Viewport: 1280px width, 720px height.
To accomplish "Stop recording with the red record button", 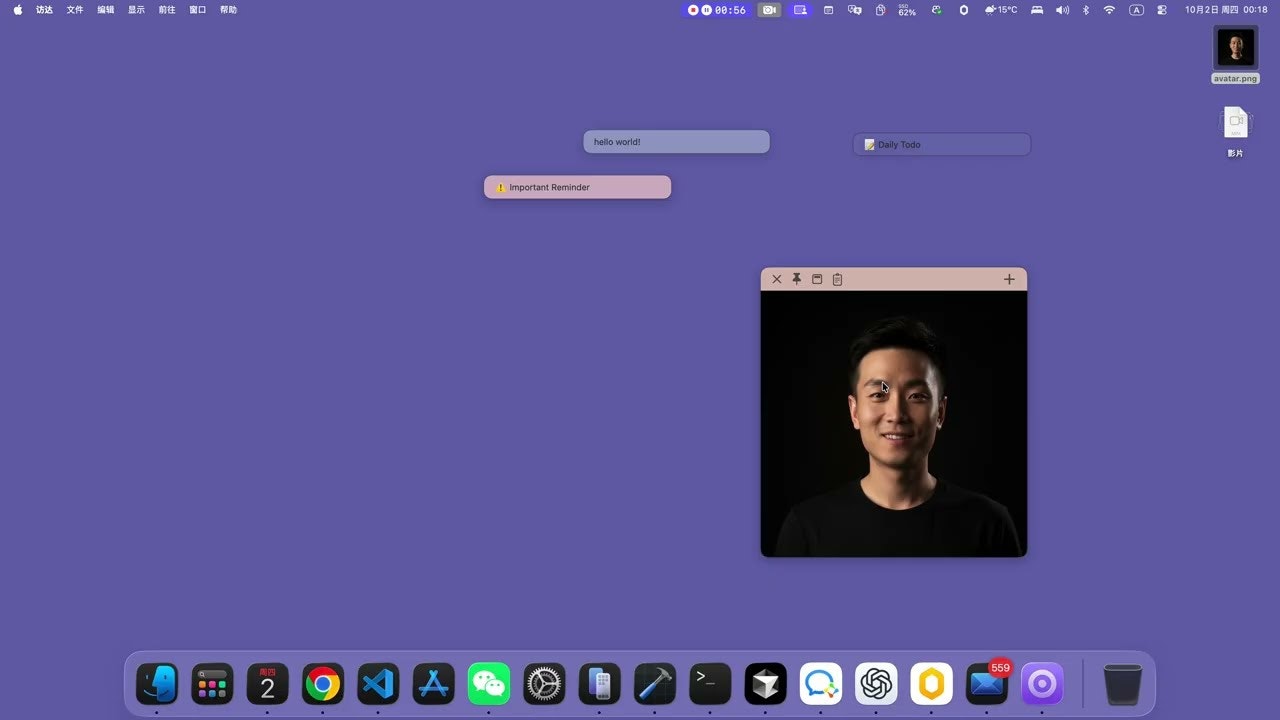I will point(692,10).
